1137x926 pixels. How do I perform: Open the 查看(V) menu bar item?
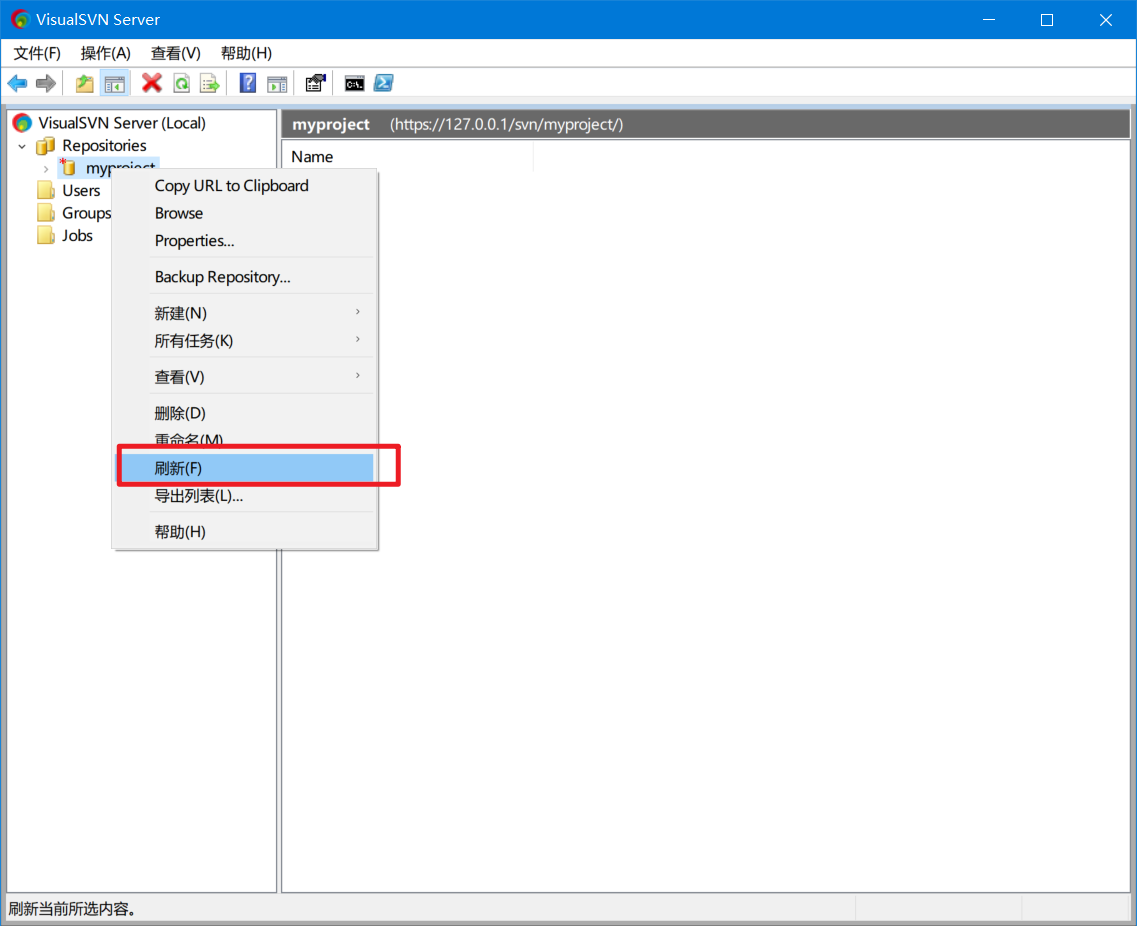(x=175, y=53)
